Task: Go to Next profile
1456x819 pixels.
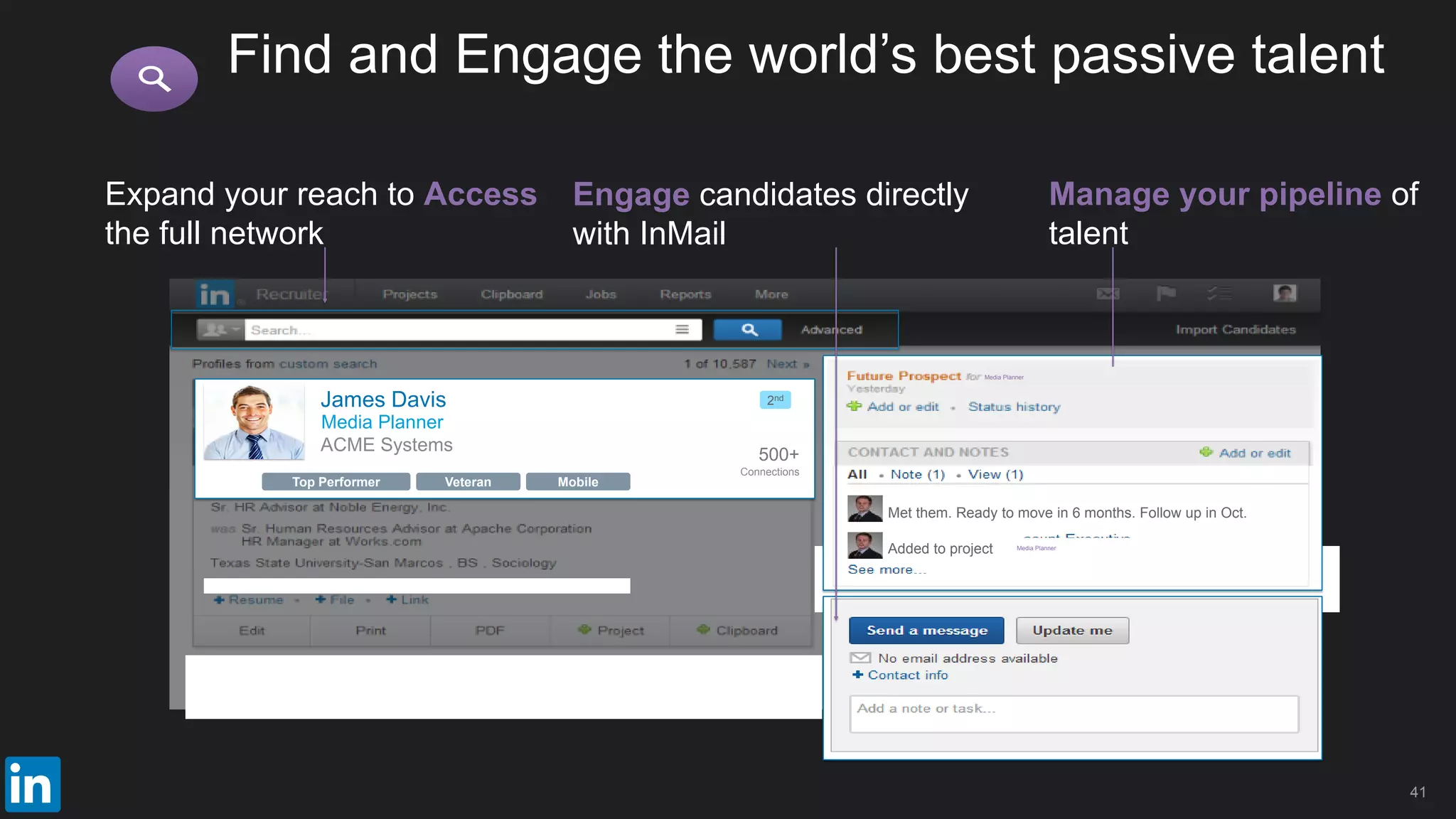Action: click(x=788, y=364)
